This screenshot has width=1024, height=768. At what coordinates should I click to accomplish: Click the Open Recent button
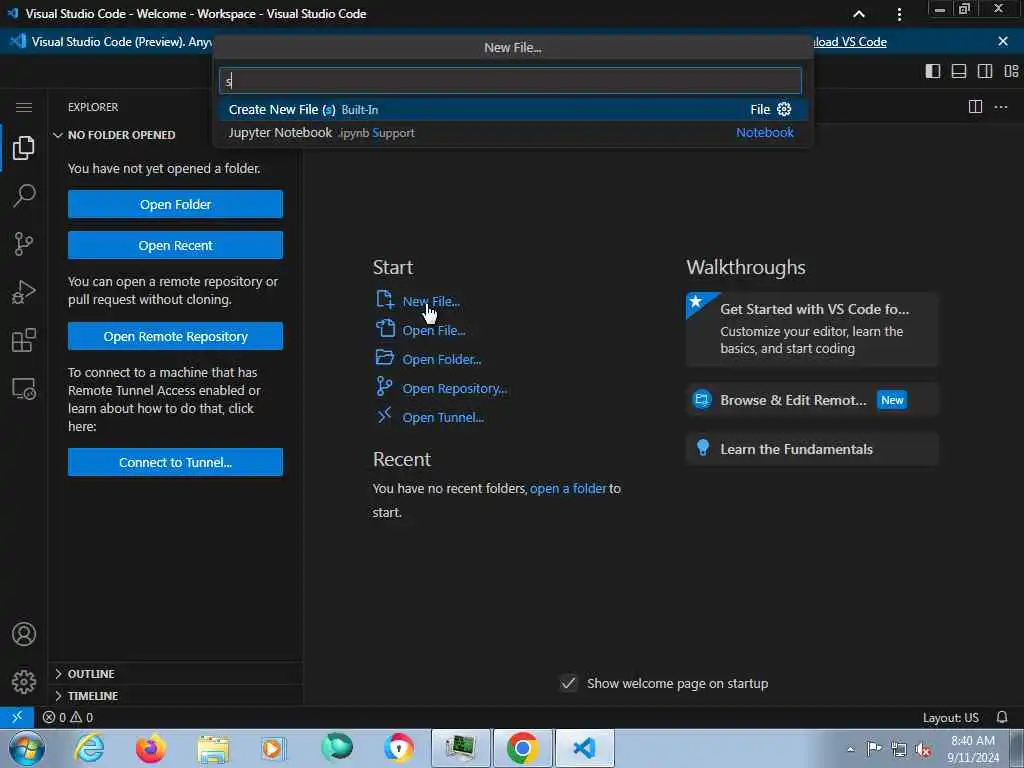tap(175, 246)
